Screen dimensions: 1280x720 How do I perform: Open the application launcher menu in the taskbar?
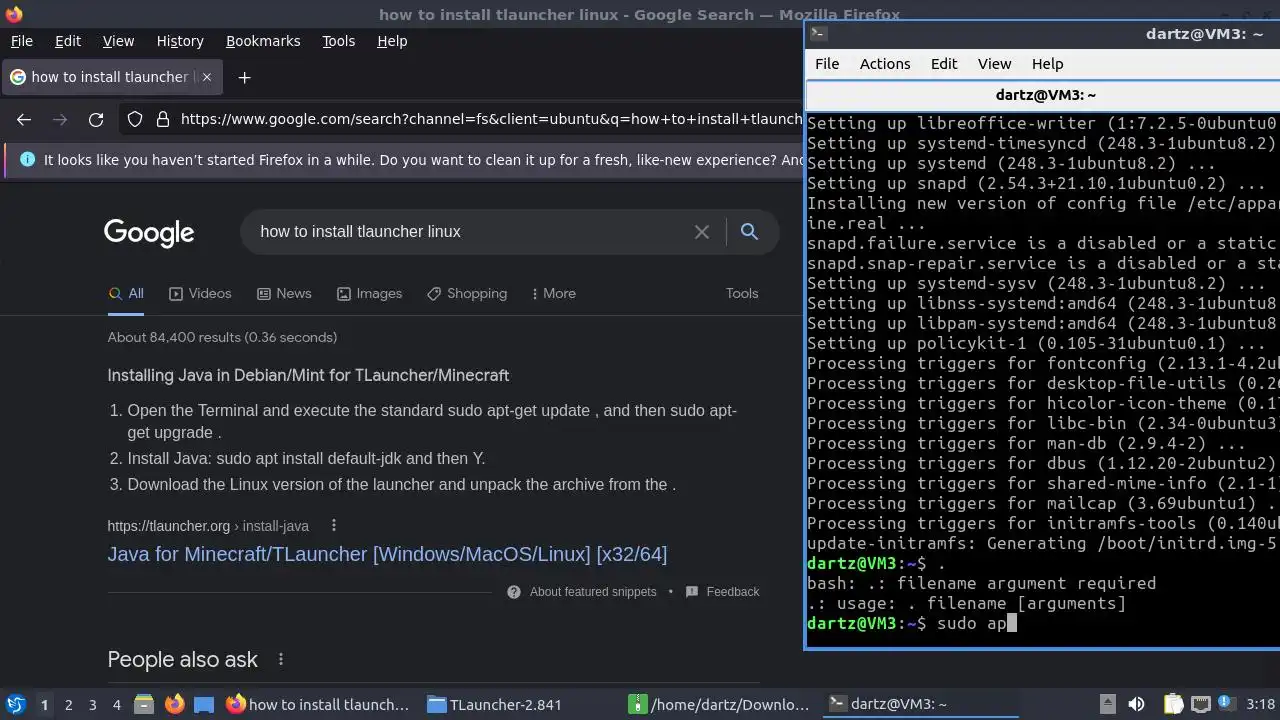(x=15, y=705)
